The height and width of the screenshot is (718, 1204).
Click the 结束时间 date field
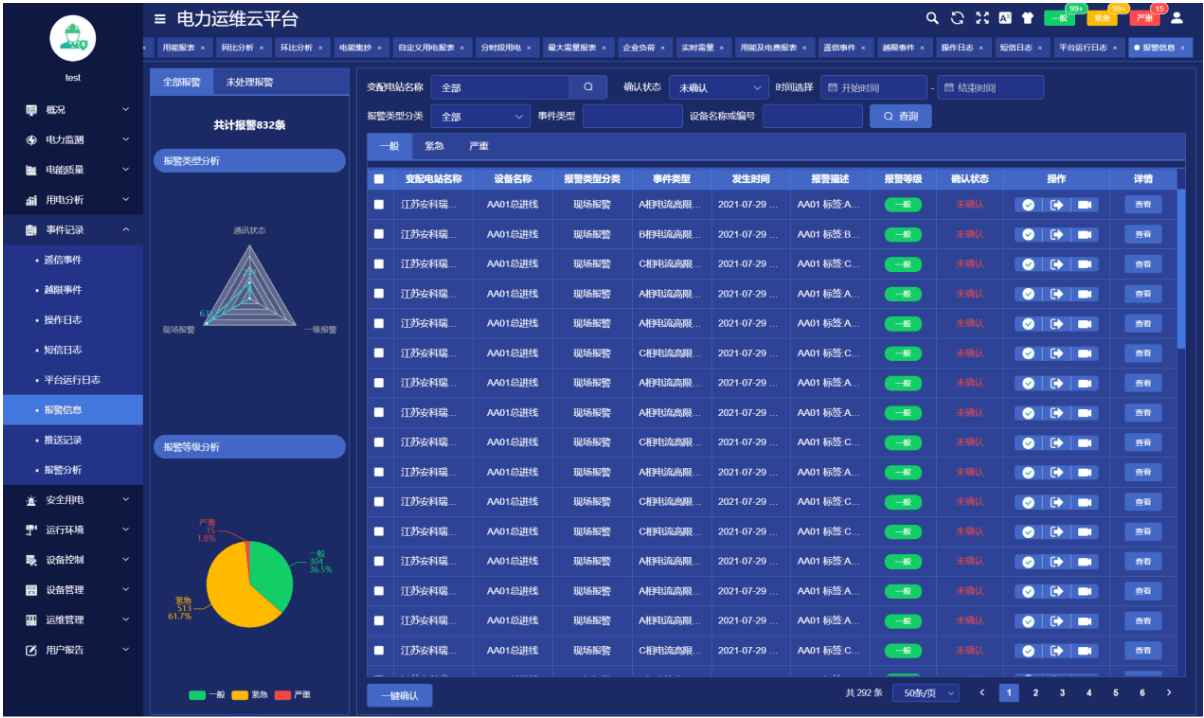pyautogui.click(x=990, y=88)
